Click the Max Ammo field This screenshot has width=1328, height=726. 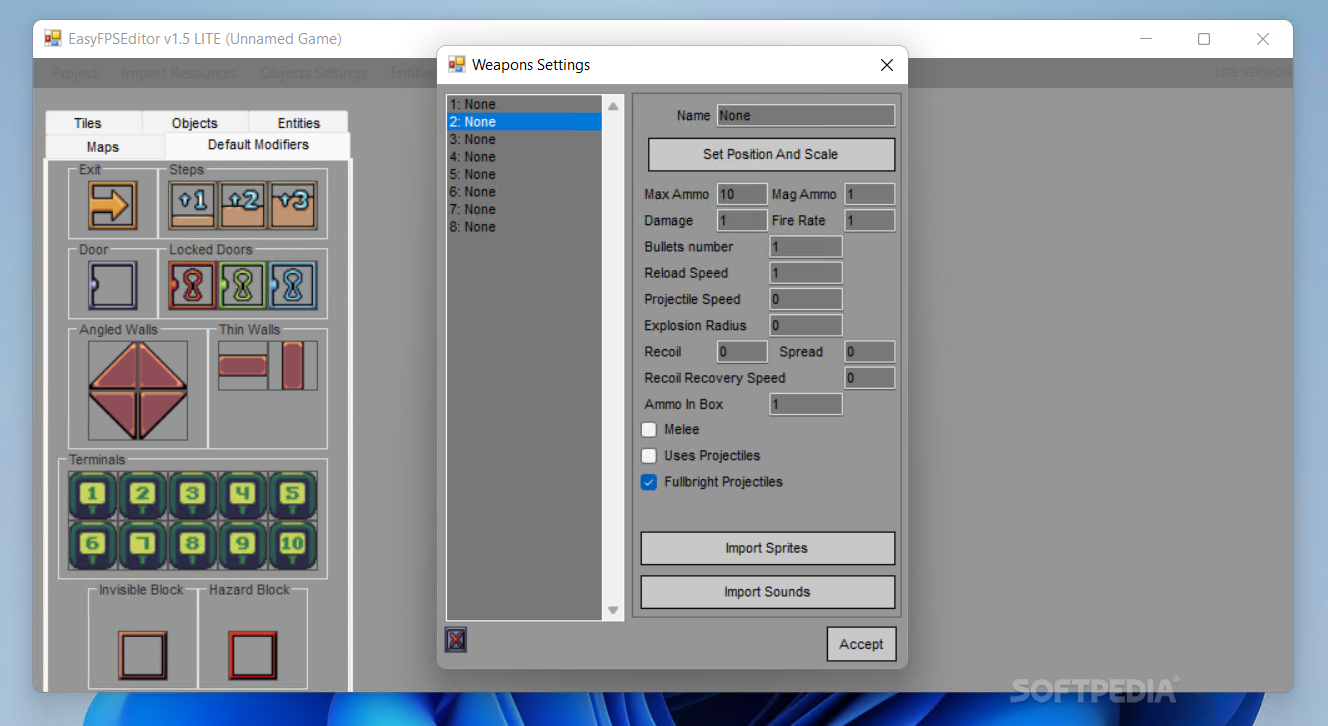coord(742,194)
